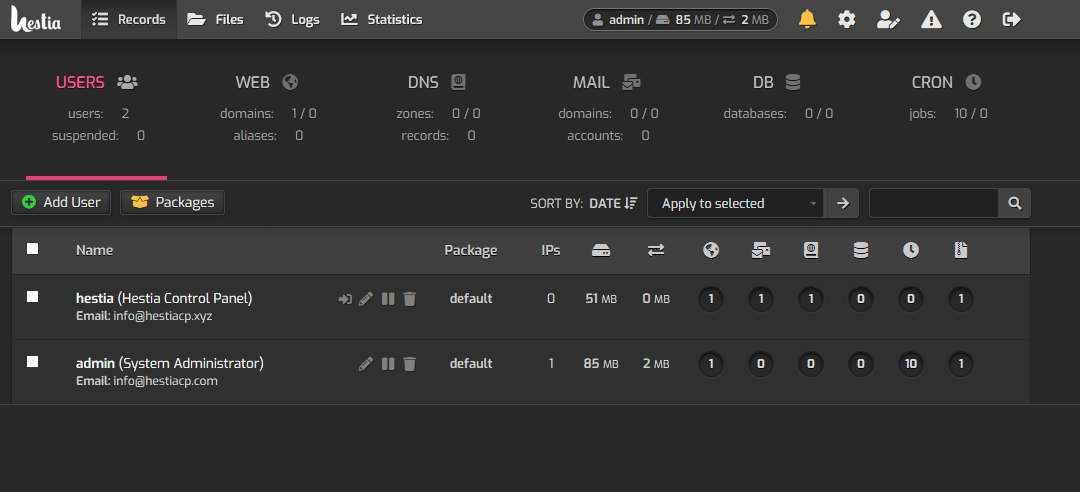Click the Add User button

tap(61, 203)
